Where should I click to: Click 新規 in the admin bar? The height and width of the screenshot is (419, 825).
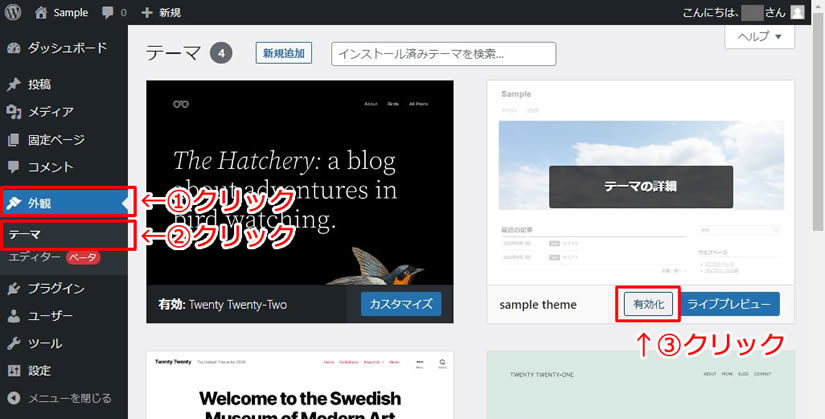pyautogui.click(x=170, y=13)
